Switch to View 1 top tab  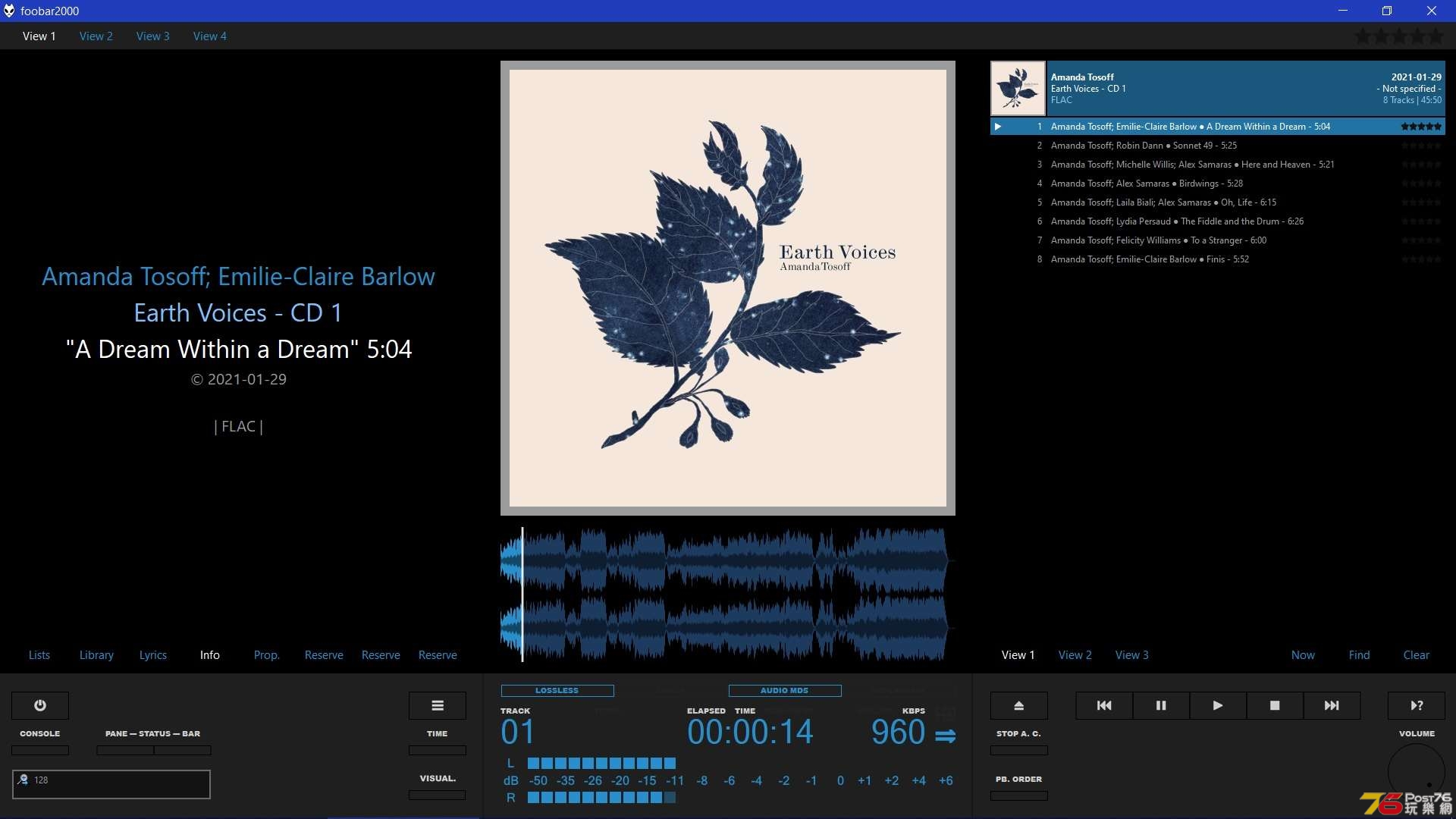tap(39, 36)
